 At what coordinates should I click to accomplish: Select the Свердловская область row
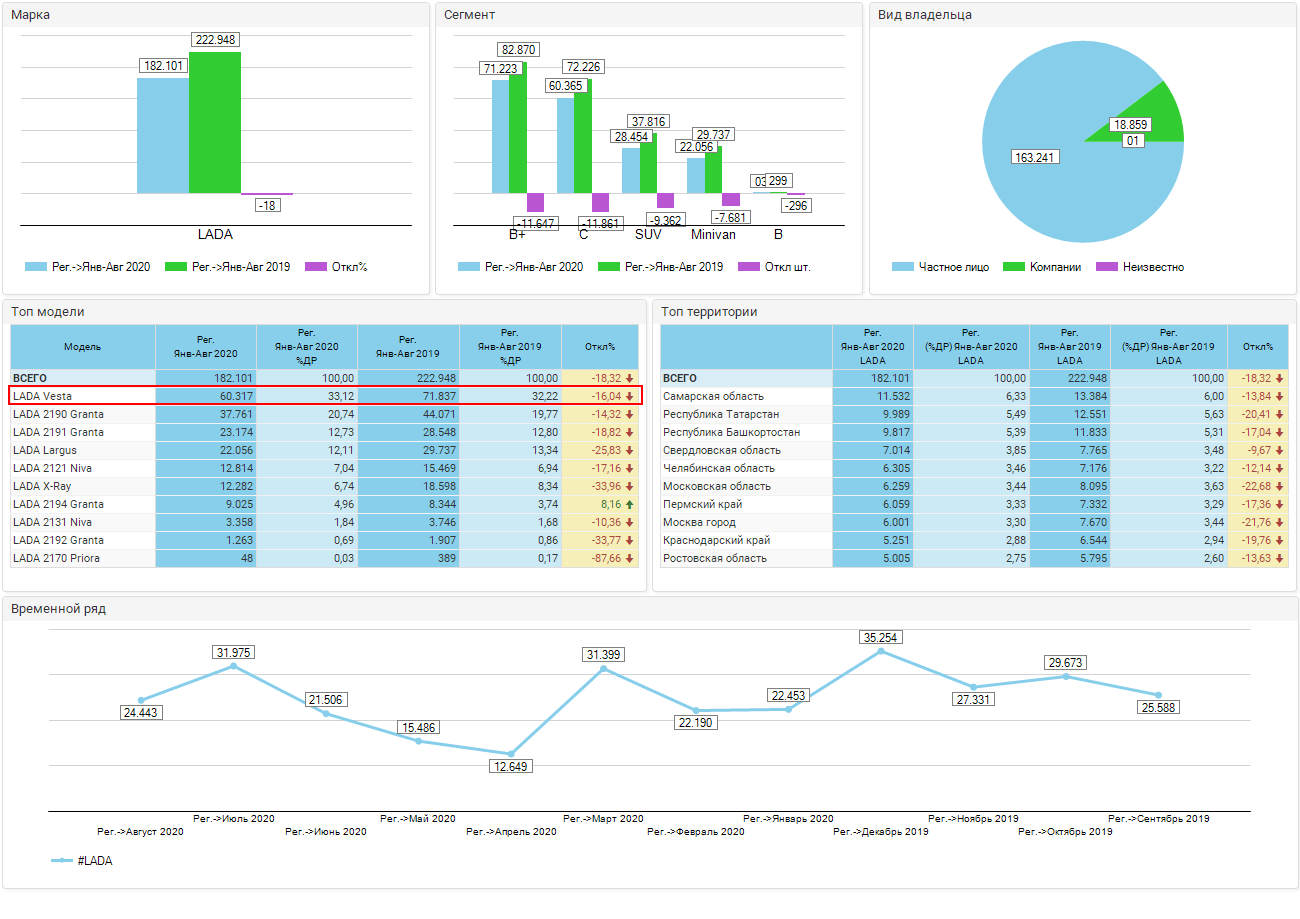coord(975,450)
